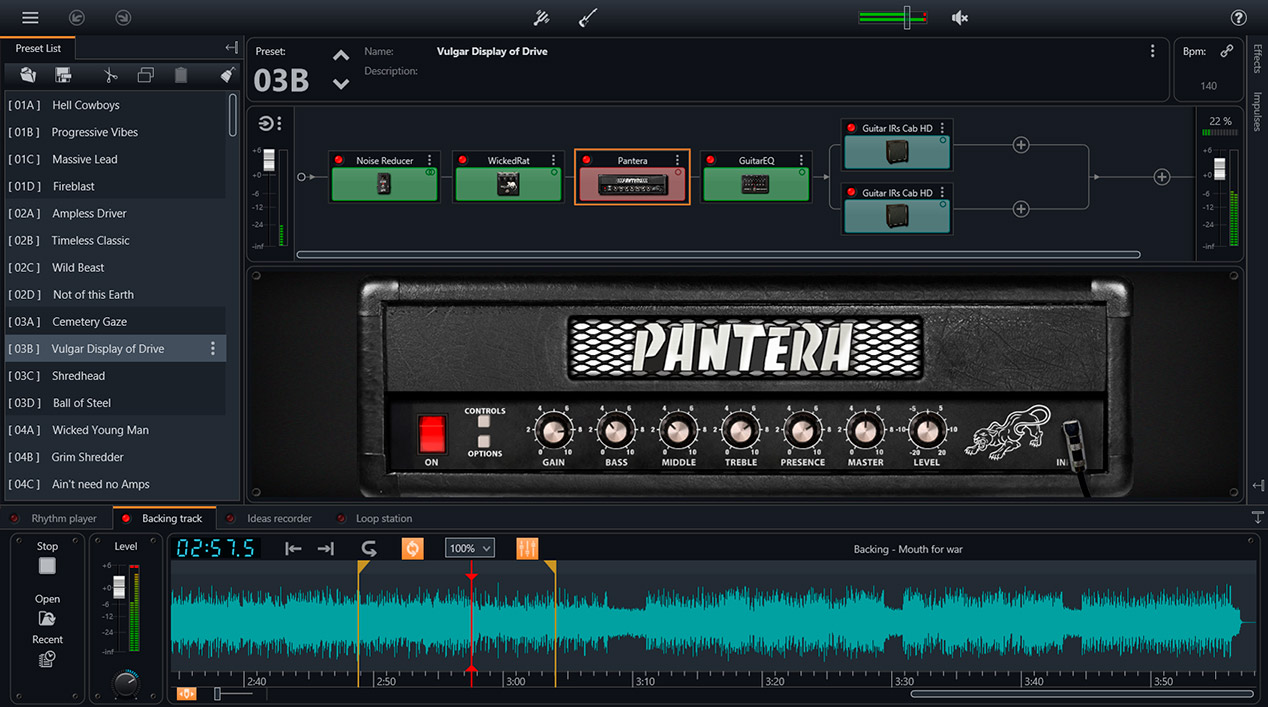Click the amp's OPTIONS button
1268x707 pixels.
pyautogui.click(x=484, y=441)
